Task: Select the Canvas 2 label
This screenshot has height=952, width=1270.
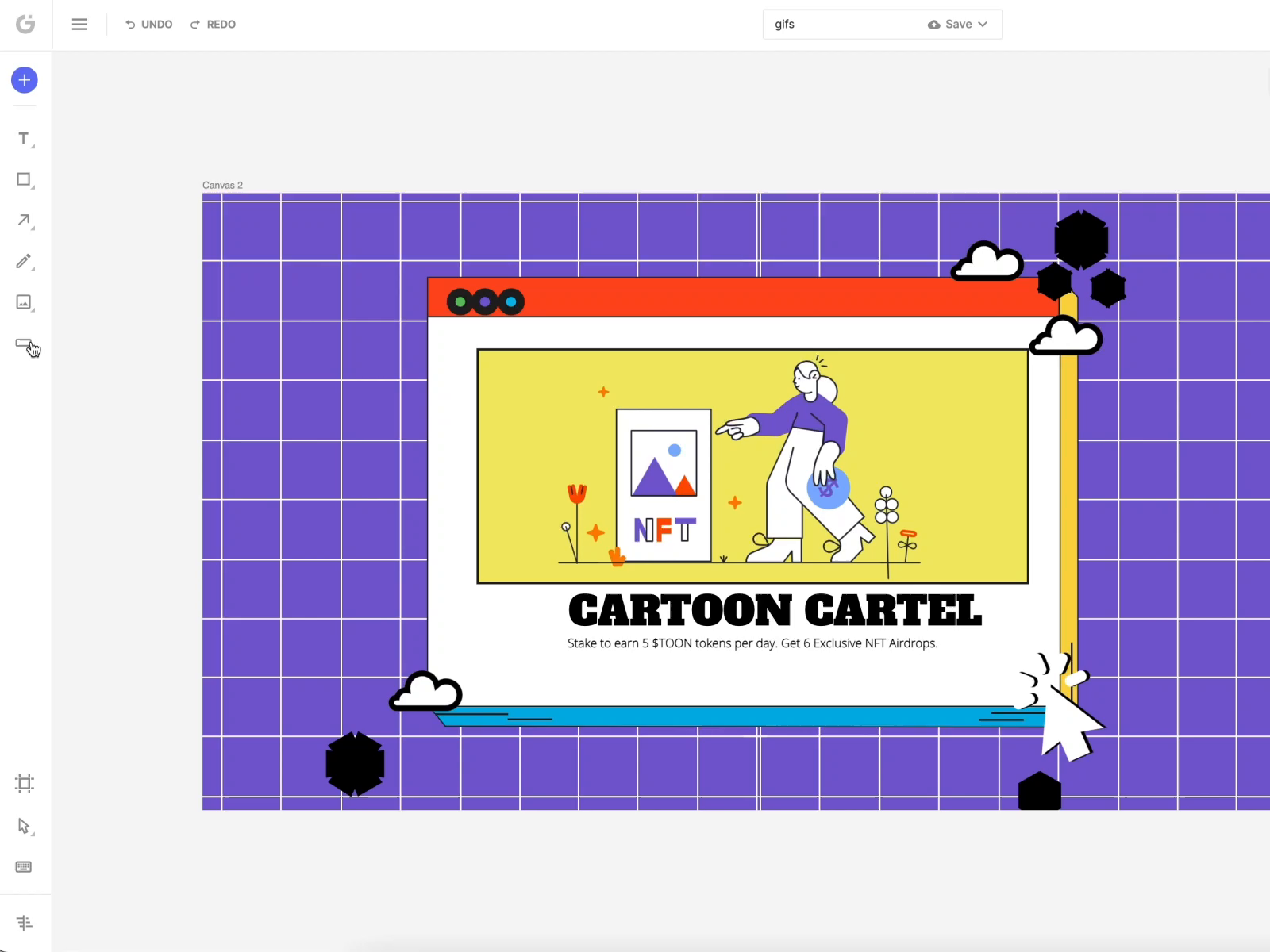Action: 222,185
